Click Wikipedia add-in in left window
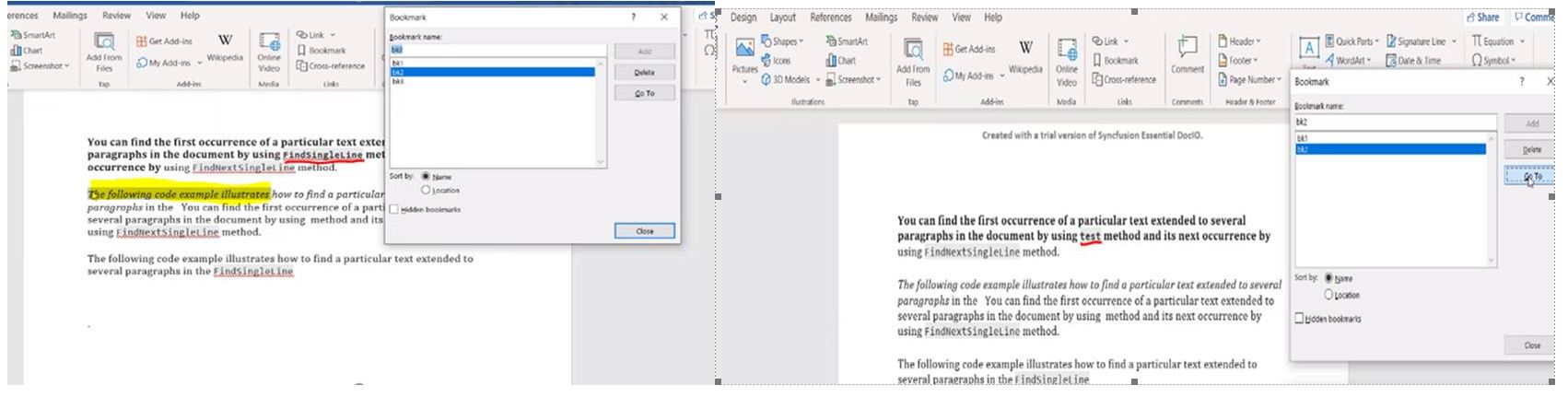1568x397 pixels. tap(225, 47)
